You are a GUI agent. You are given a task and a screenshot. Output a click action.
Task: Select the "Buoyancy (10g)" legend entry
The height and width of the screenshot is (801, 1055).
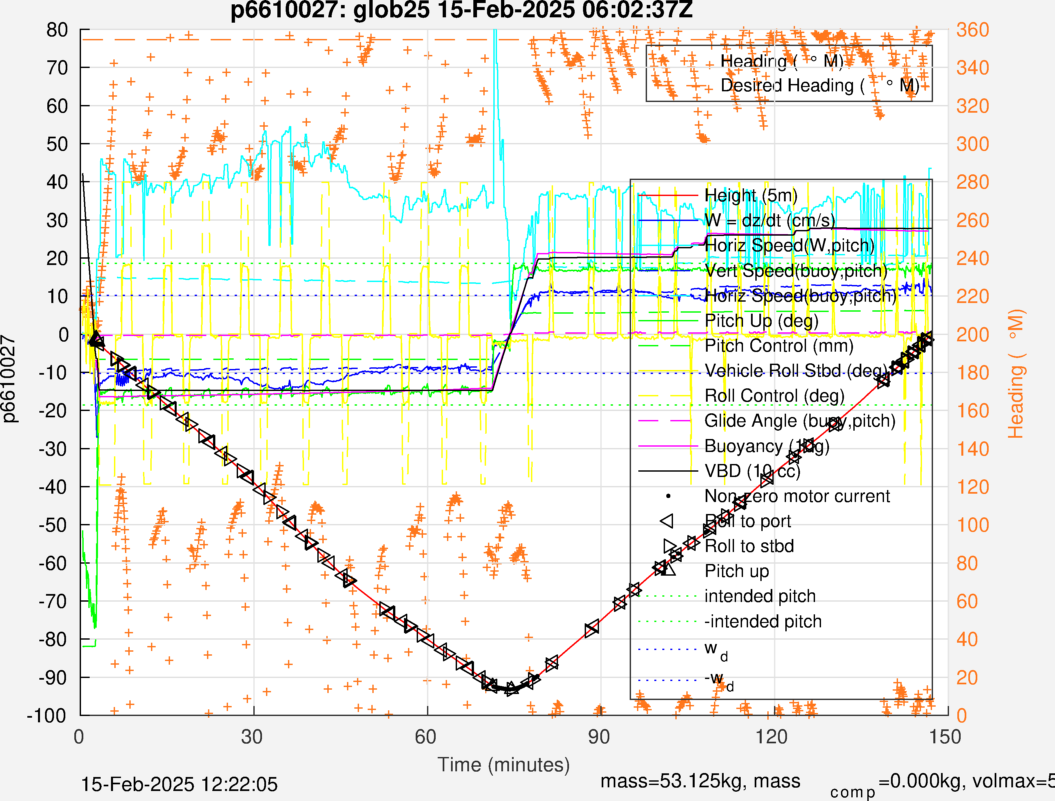pyautogui.click(x=767, y=446)
